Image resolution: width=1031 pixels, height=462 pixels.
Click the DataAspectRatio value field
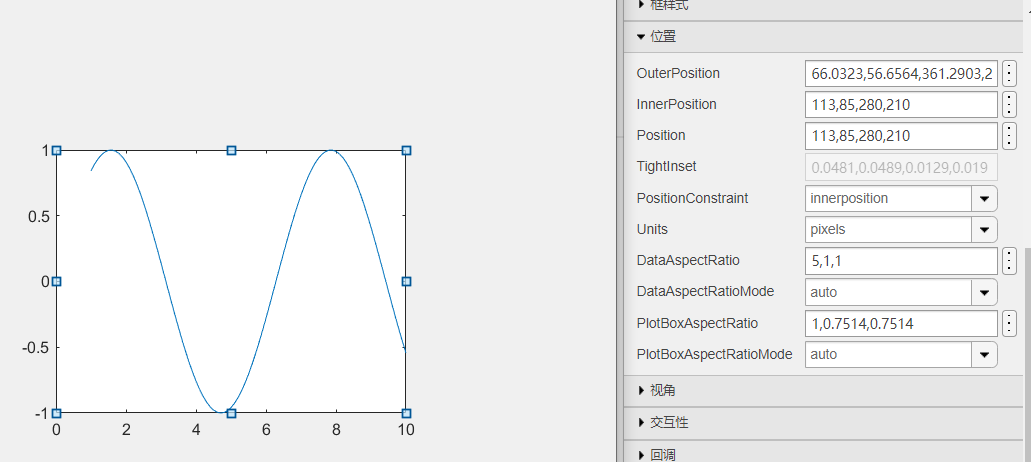[x=900, y=260]
